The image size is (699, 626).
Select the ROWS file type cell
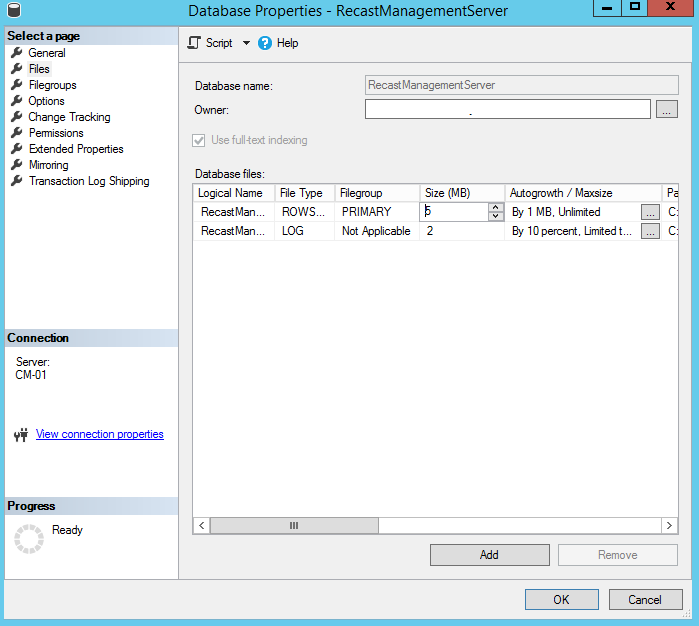point(305,212)
